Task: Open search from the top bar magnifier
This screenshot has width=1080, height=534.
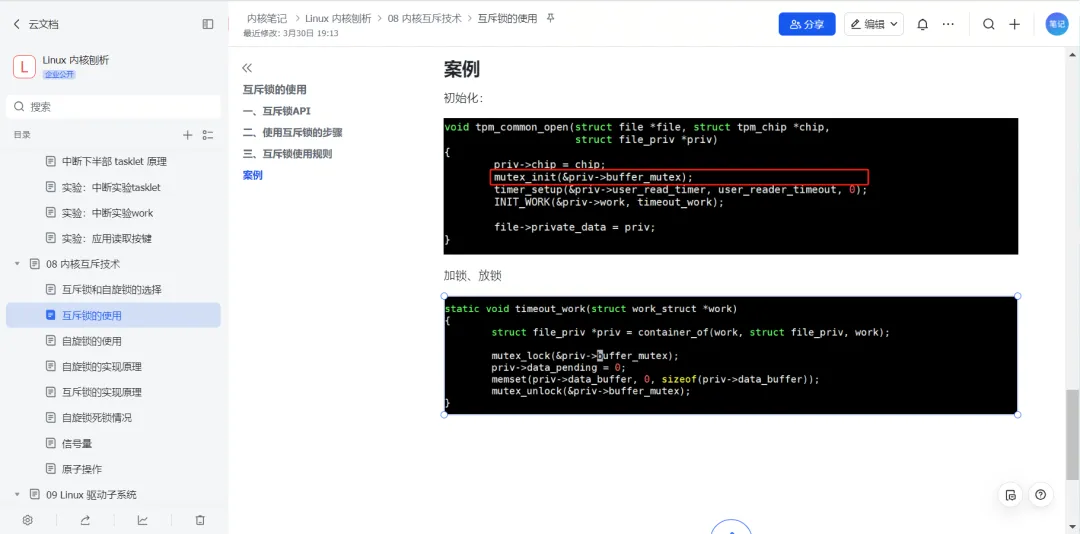Action: [988, 24]
